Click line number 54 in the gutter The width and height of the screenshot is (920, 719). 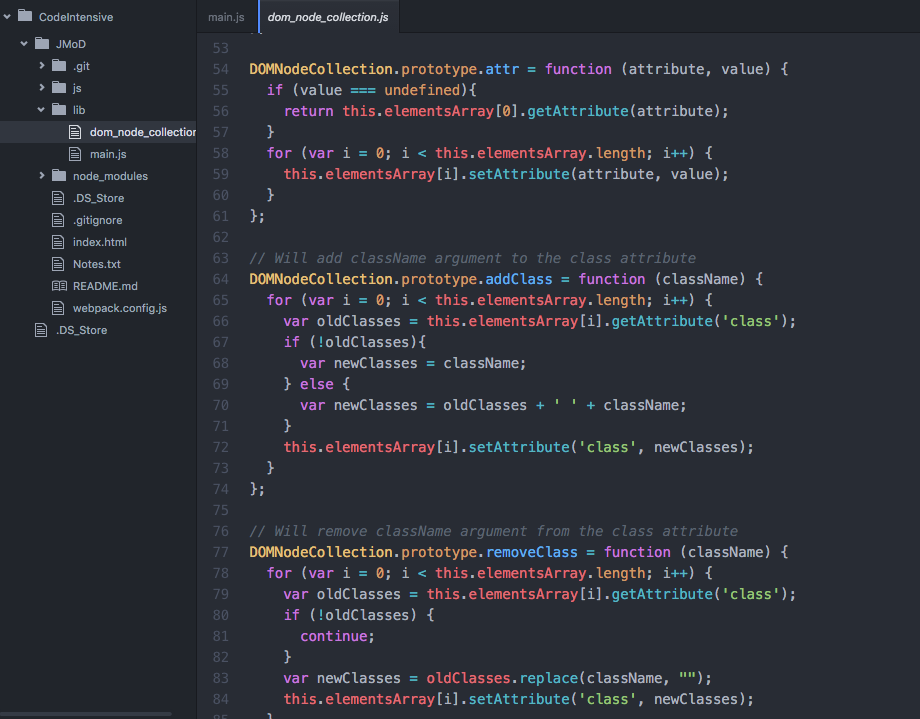tap(221, 69)
